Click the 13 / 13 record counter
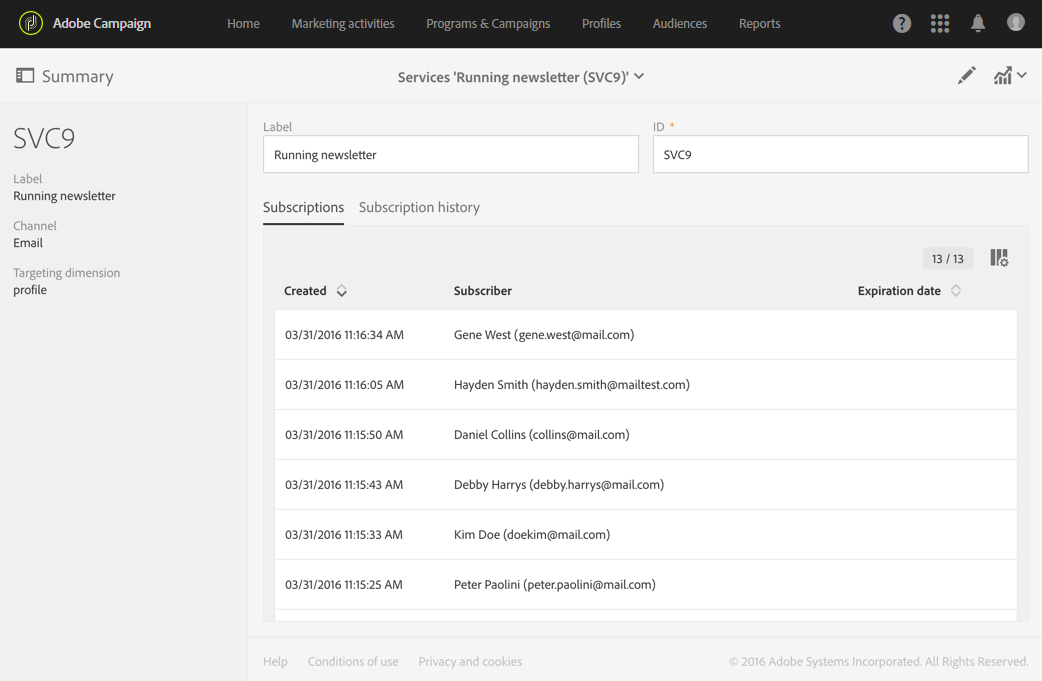This screenshot has height=681, width=1042. tap(947, 257)
